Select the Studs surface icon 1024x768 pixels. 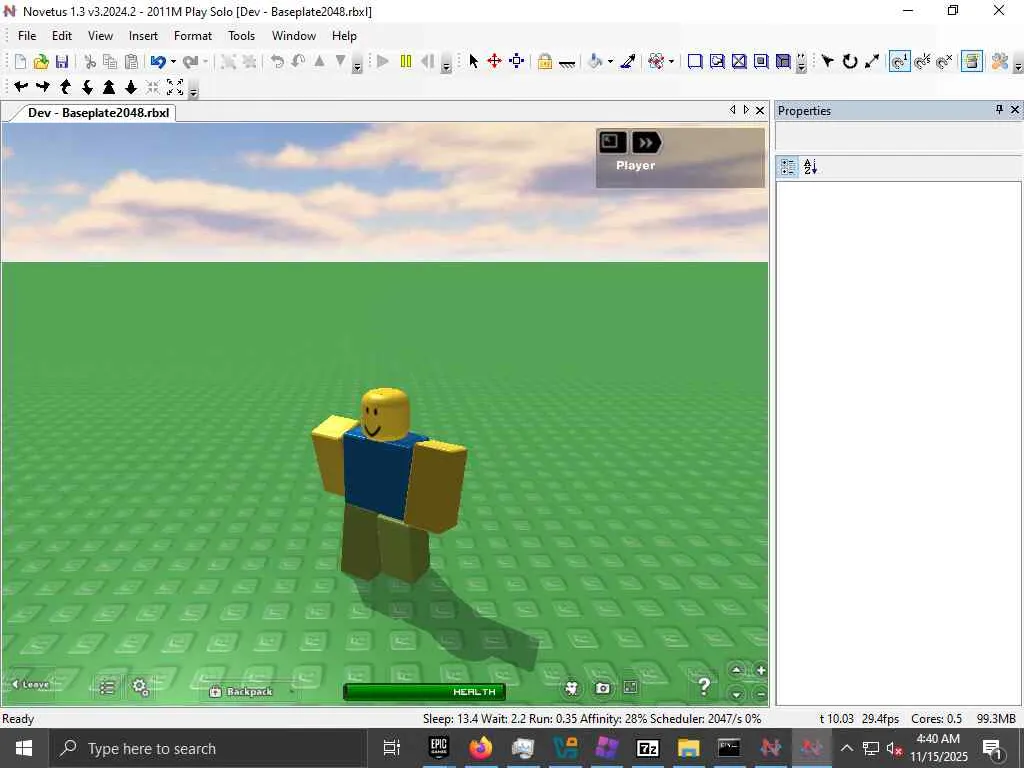[761, 61]
